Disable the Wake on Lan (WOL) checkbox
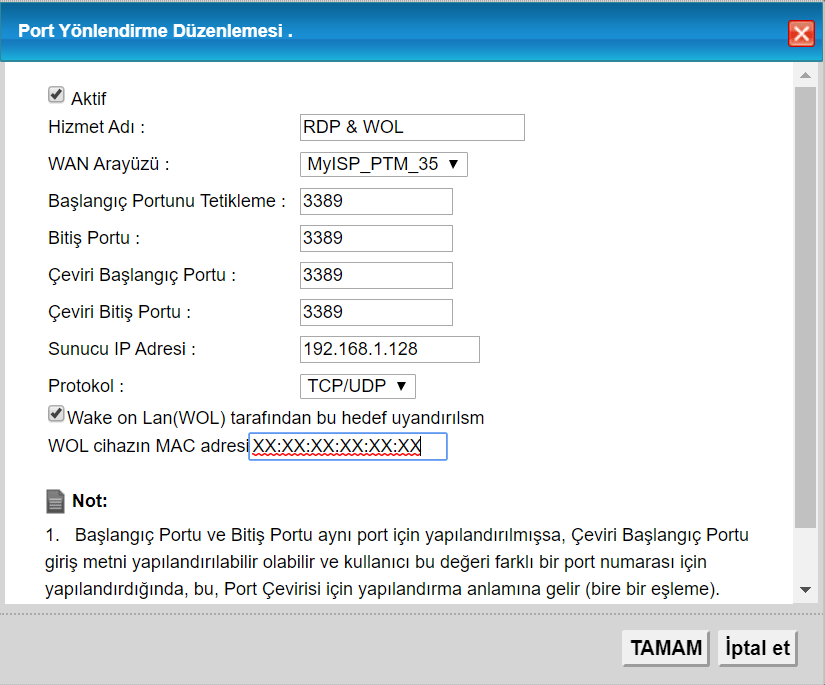Screen dimensions: 825x685 (x=56, y=413)
